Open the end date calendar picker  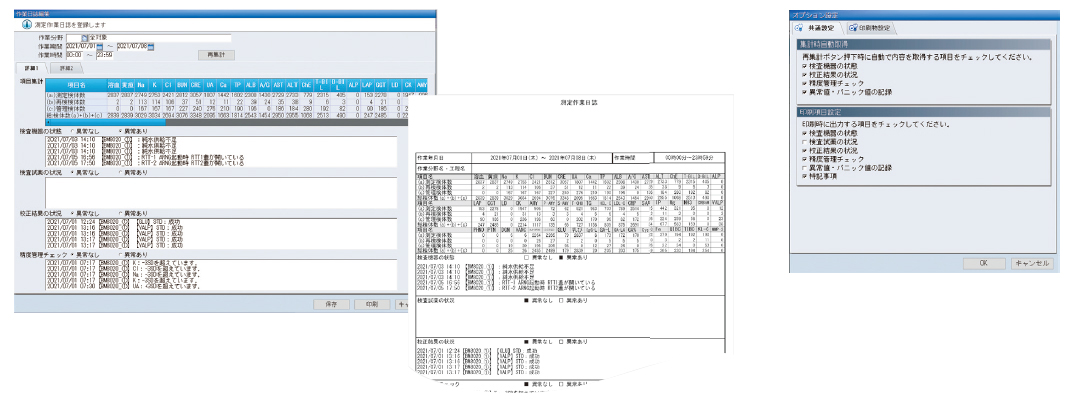coord(152,46)
